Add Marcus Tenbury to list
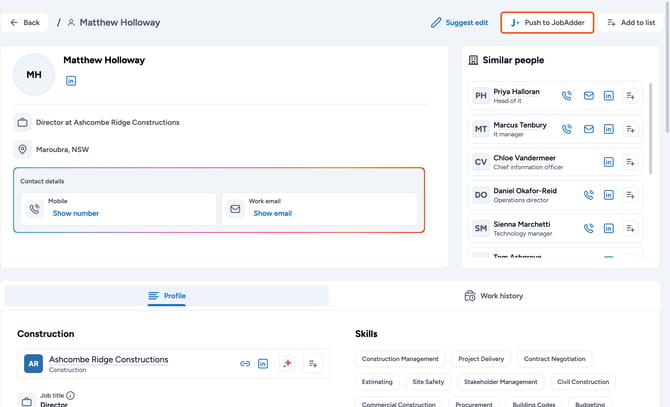670x407 pixels. [x=630, y=129]
